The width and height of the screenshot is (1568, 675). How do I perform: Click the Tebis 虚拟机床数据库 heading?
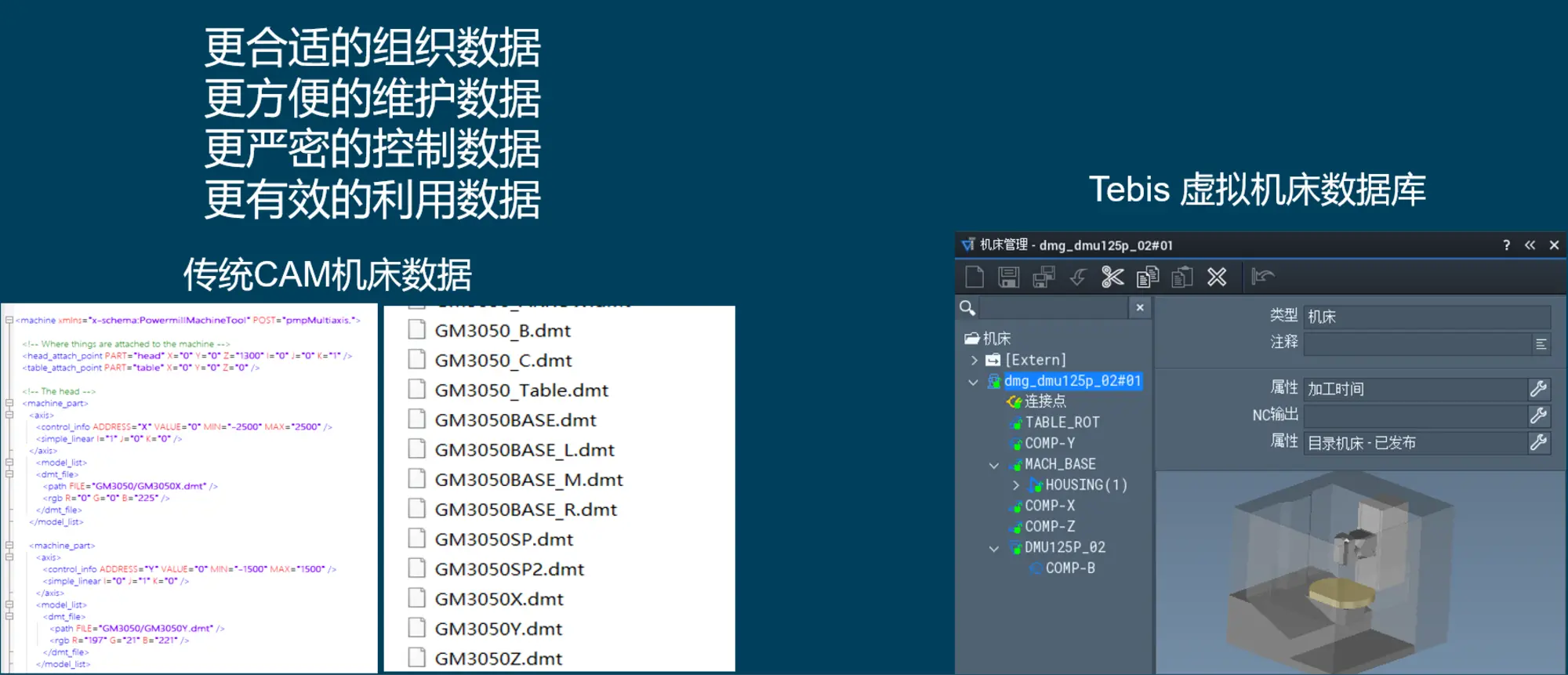[x=1258, y=191]
